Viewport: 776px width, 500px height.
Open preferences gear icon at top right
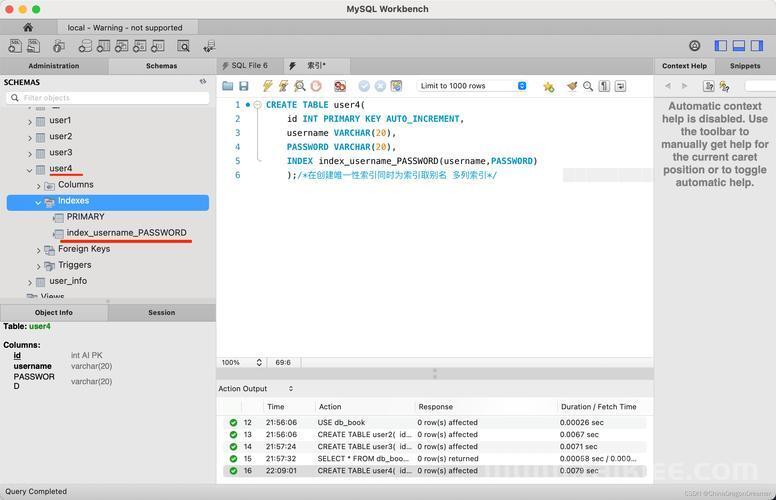click(x=694, y=46)
